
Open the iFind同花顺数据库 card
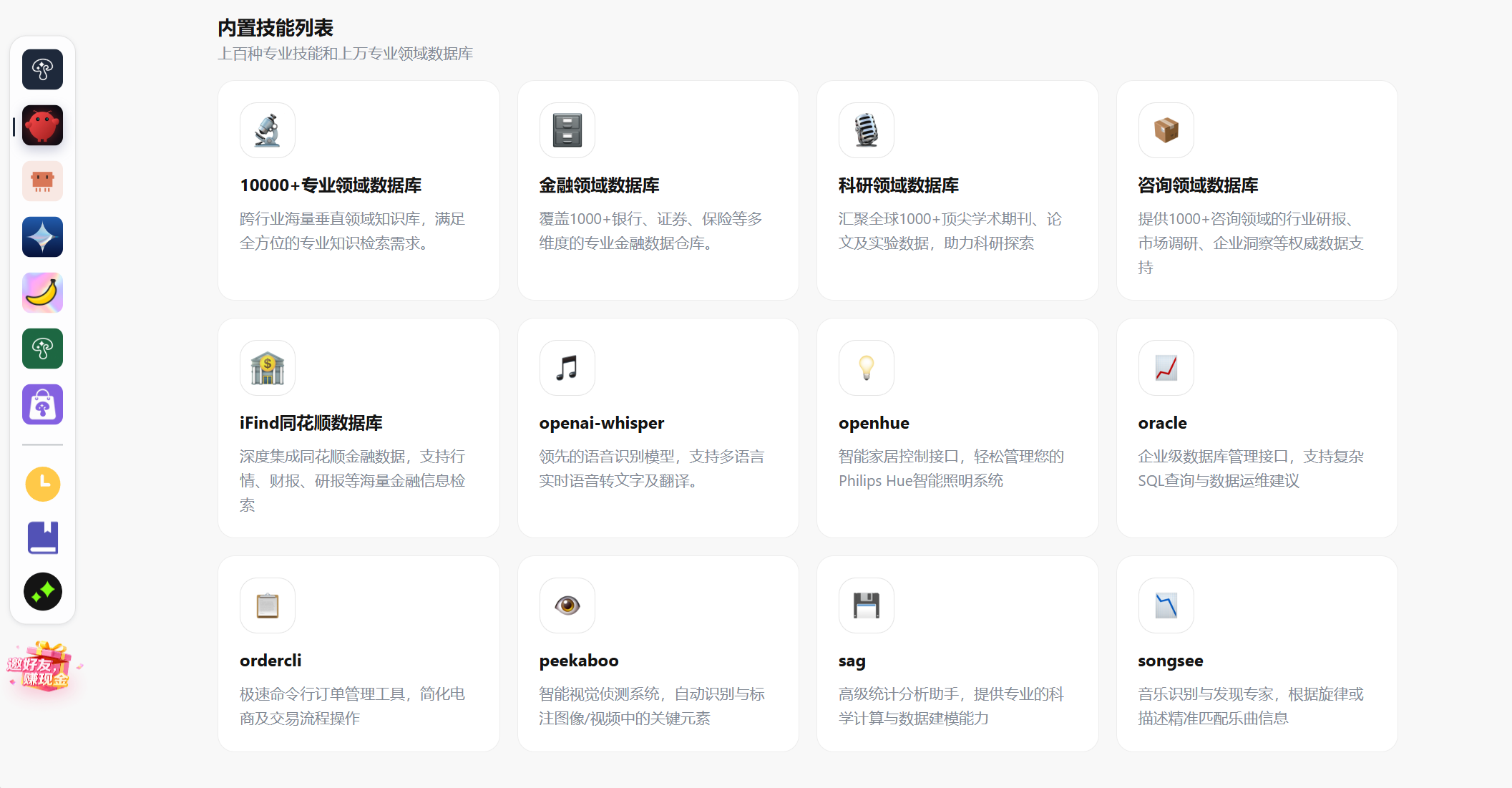(x=359, y=427)
